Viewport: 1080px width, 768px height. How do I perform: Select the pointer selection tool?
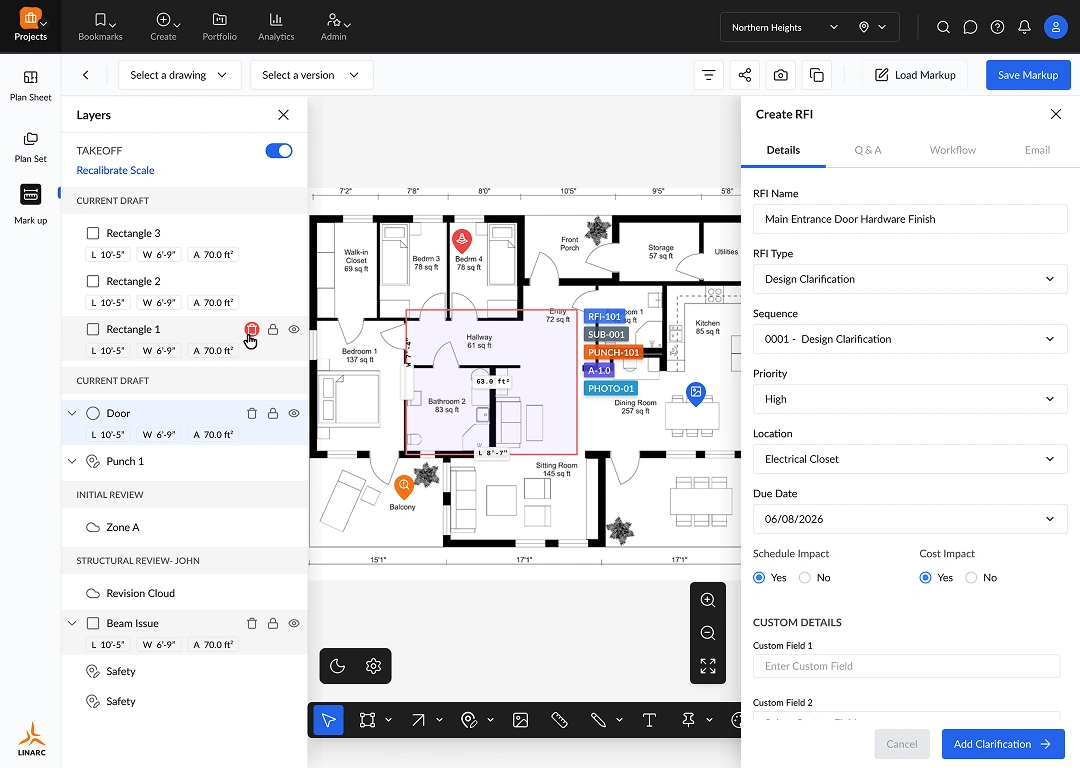[x=329, y=720]
